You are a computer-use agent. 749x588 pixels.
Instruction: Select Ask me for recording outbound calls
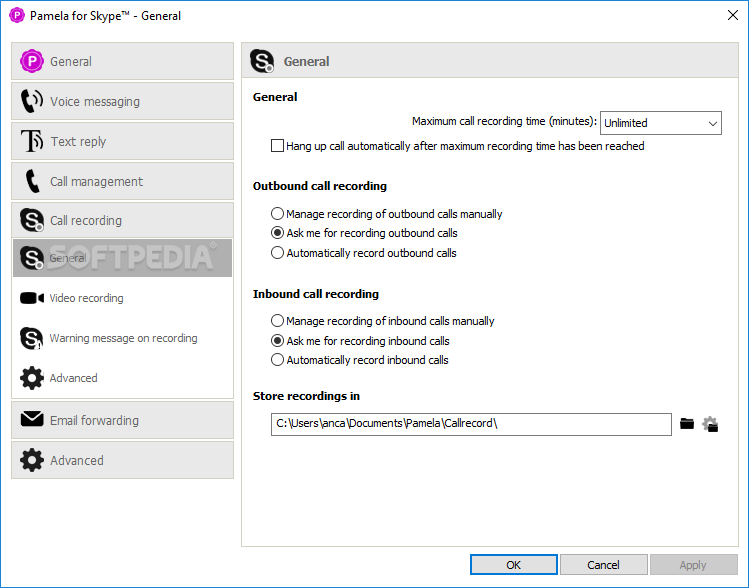point(277,233)
